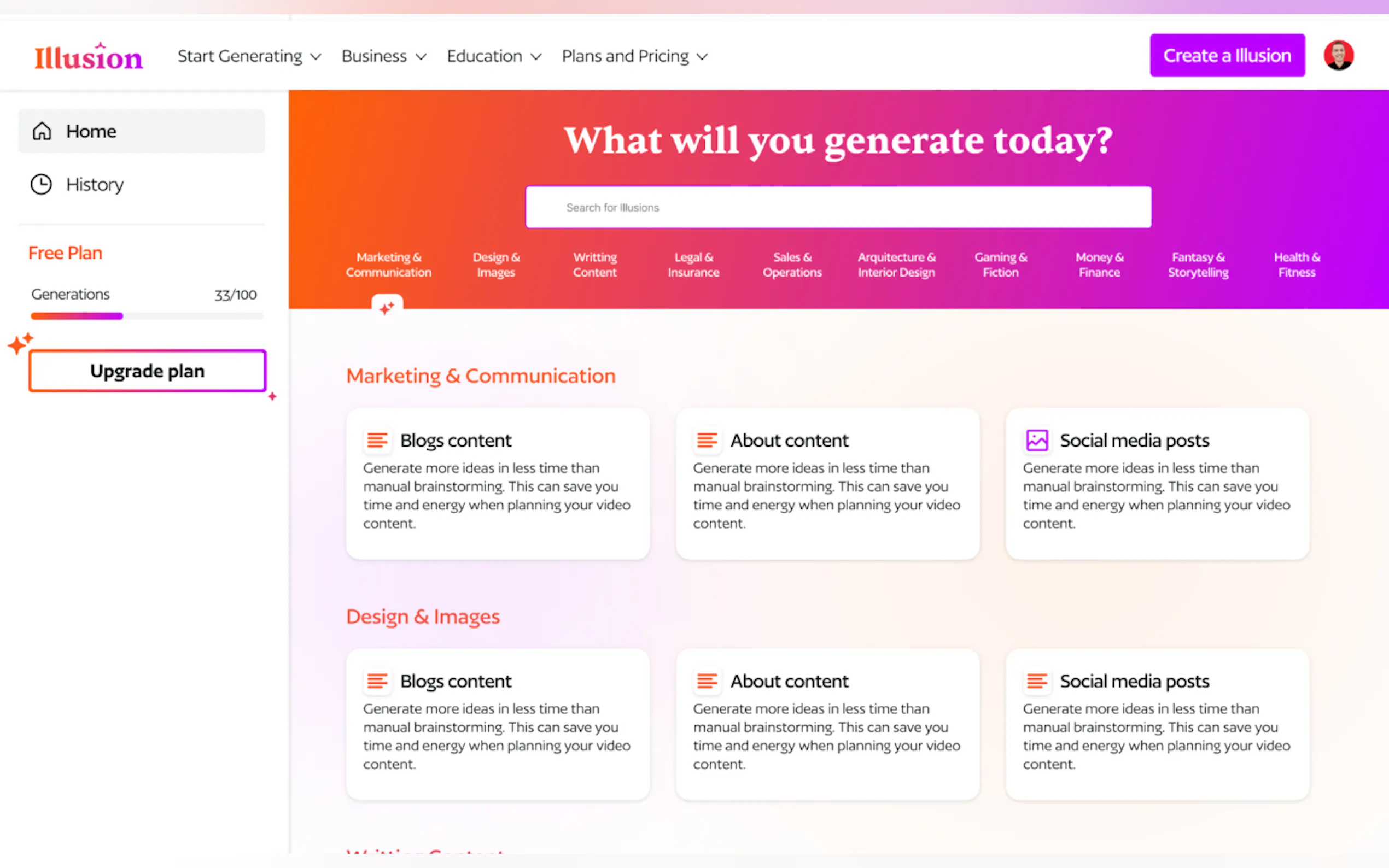
Task: Expand the Business menu chevron
Action: [x=421, y=57]
